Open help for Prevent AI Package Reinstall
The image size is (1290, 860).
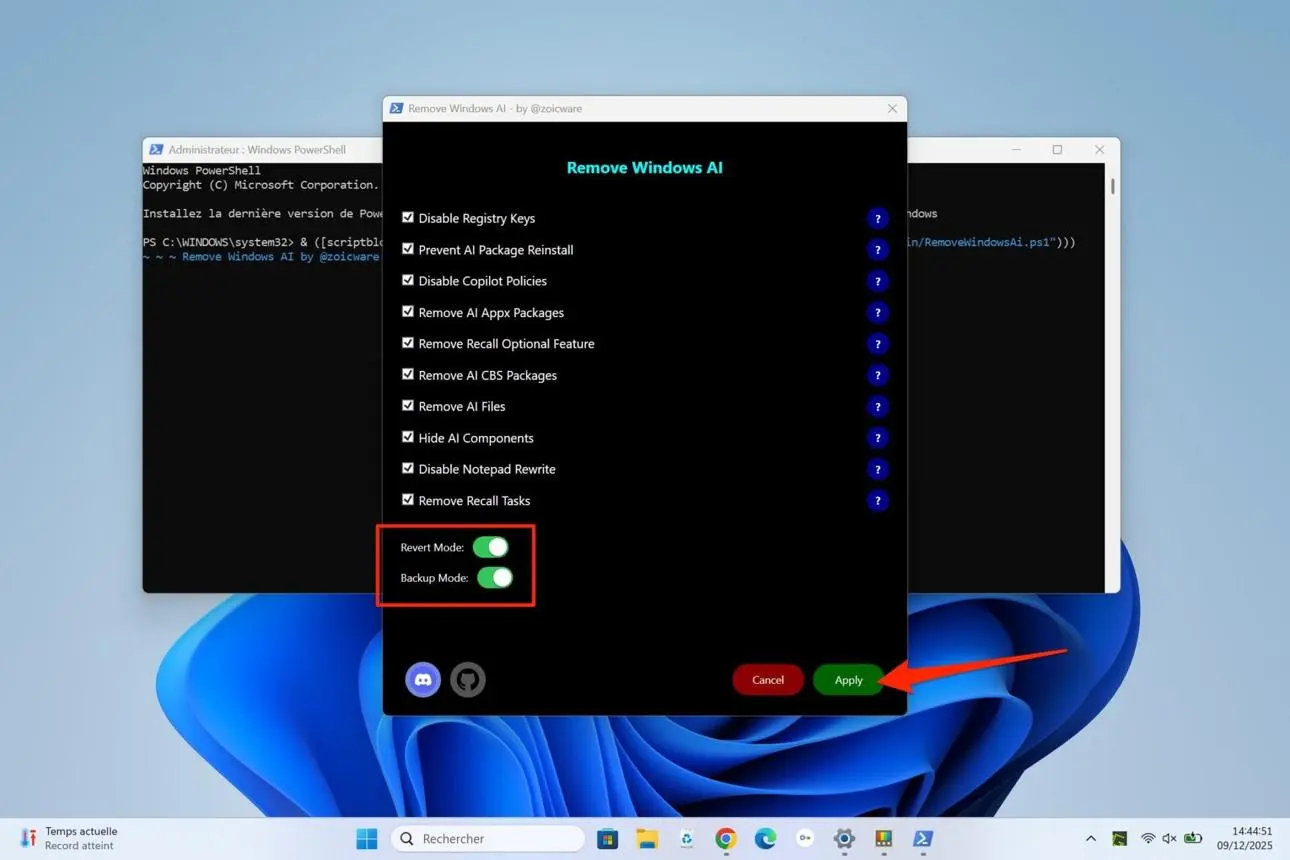tap(877, 250)
